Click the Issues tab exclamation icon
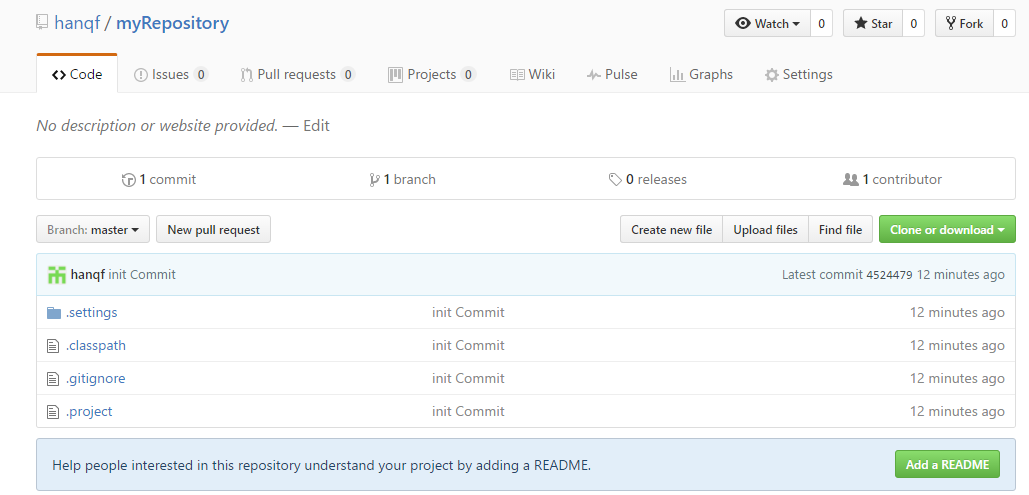This screenshot has height=495, width=1029. tap(140, 75)
